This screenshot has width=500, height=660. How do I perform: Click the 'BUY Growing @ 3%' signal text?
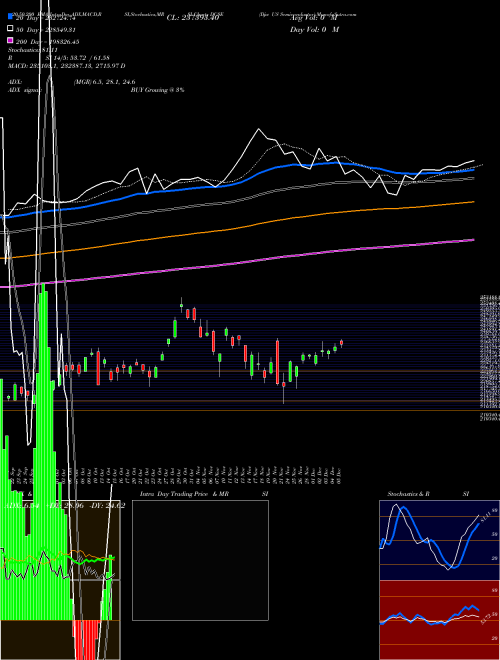click(157, 90)
